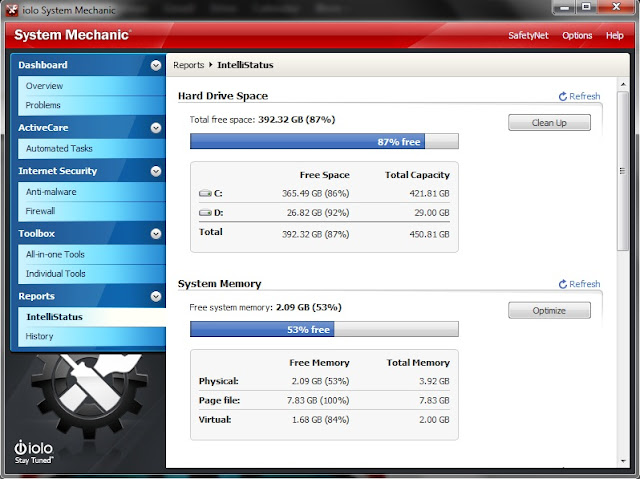
Task: Click the 53% free memory bar
Action: (x=324, y=329)
